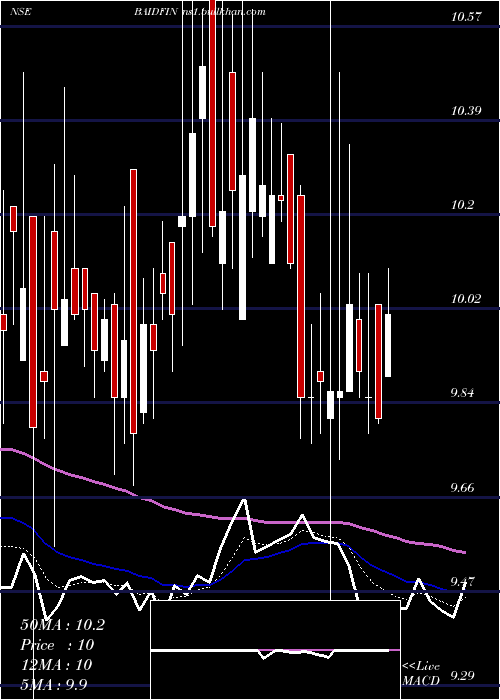Click the Price : 10 readout
The width and height of the screenshot is (500, 700).
pyautogui.click(x=57, y=645)
